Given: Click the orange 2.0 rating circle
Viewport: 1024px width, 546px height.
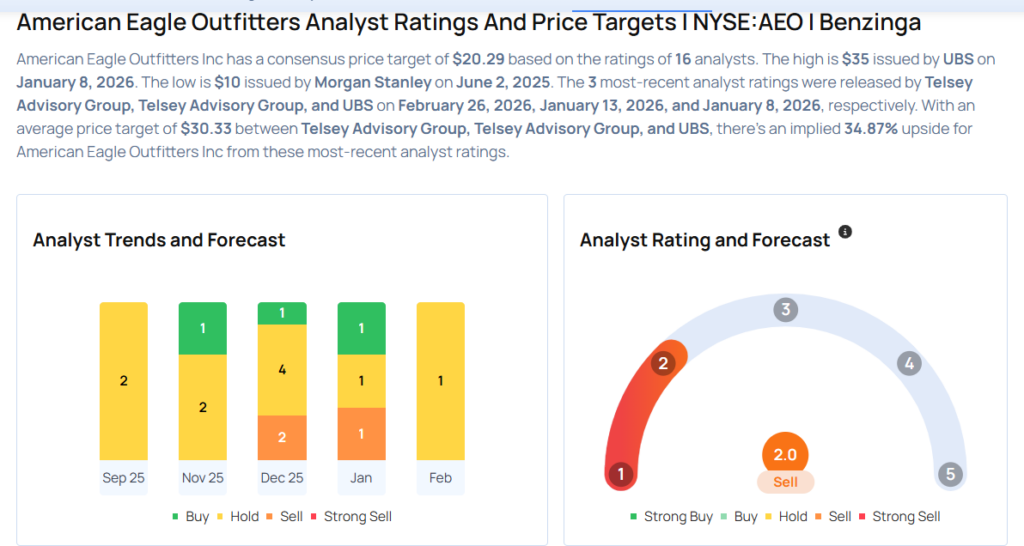Looking at the screenshot, I should coord(785,454).
